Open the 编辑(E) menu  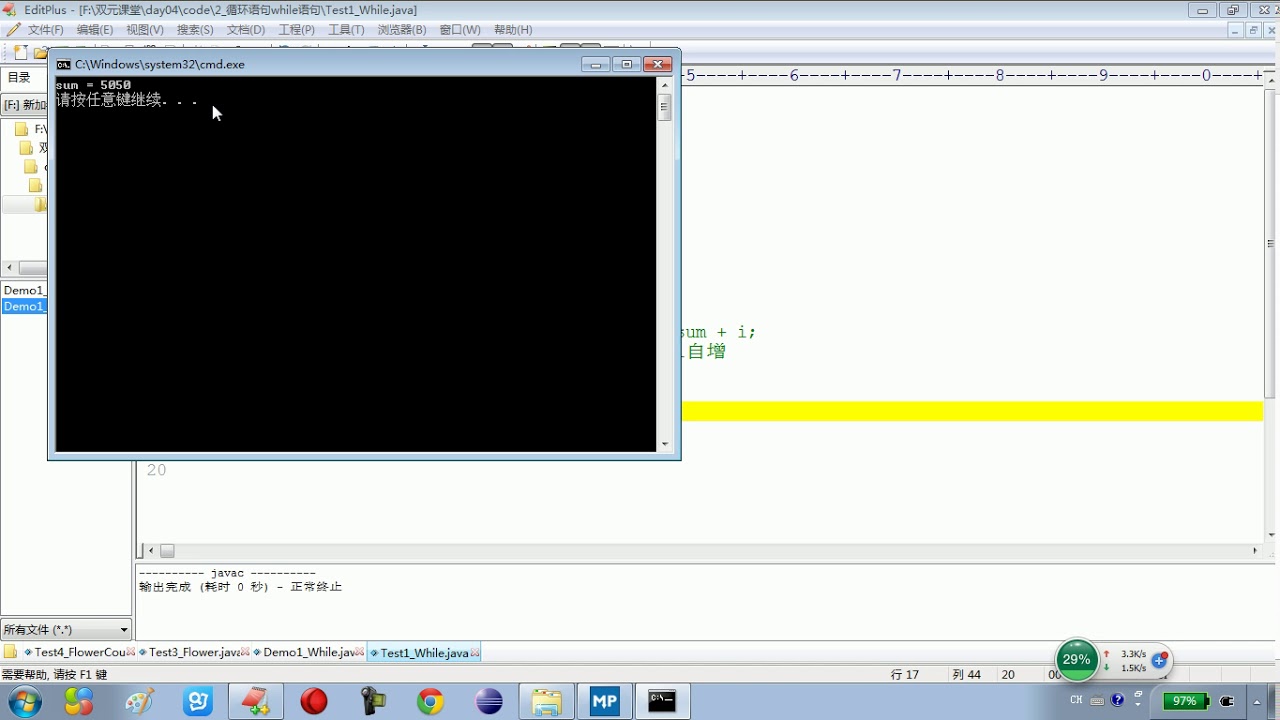pyautogui.click(x=95, y=30)
